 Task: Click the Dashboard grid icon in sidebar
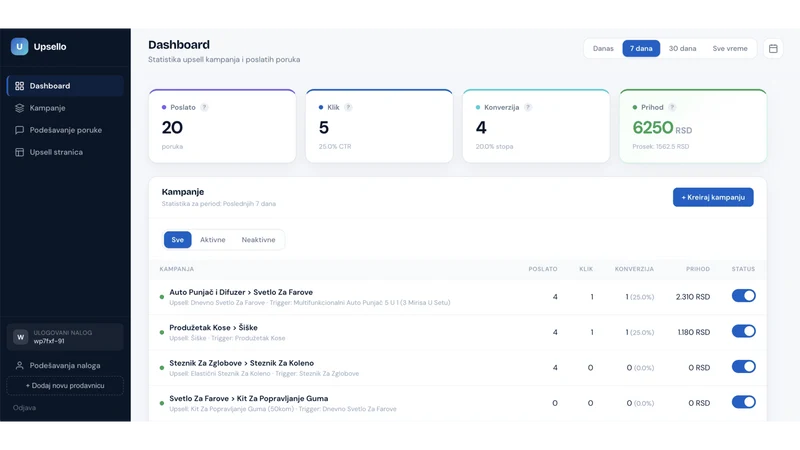(19, 86)
